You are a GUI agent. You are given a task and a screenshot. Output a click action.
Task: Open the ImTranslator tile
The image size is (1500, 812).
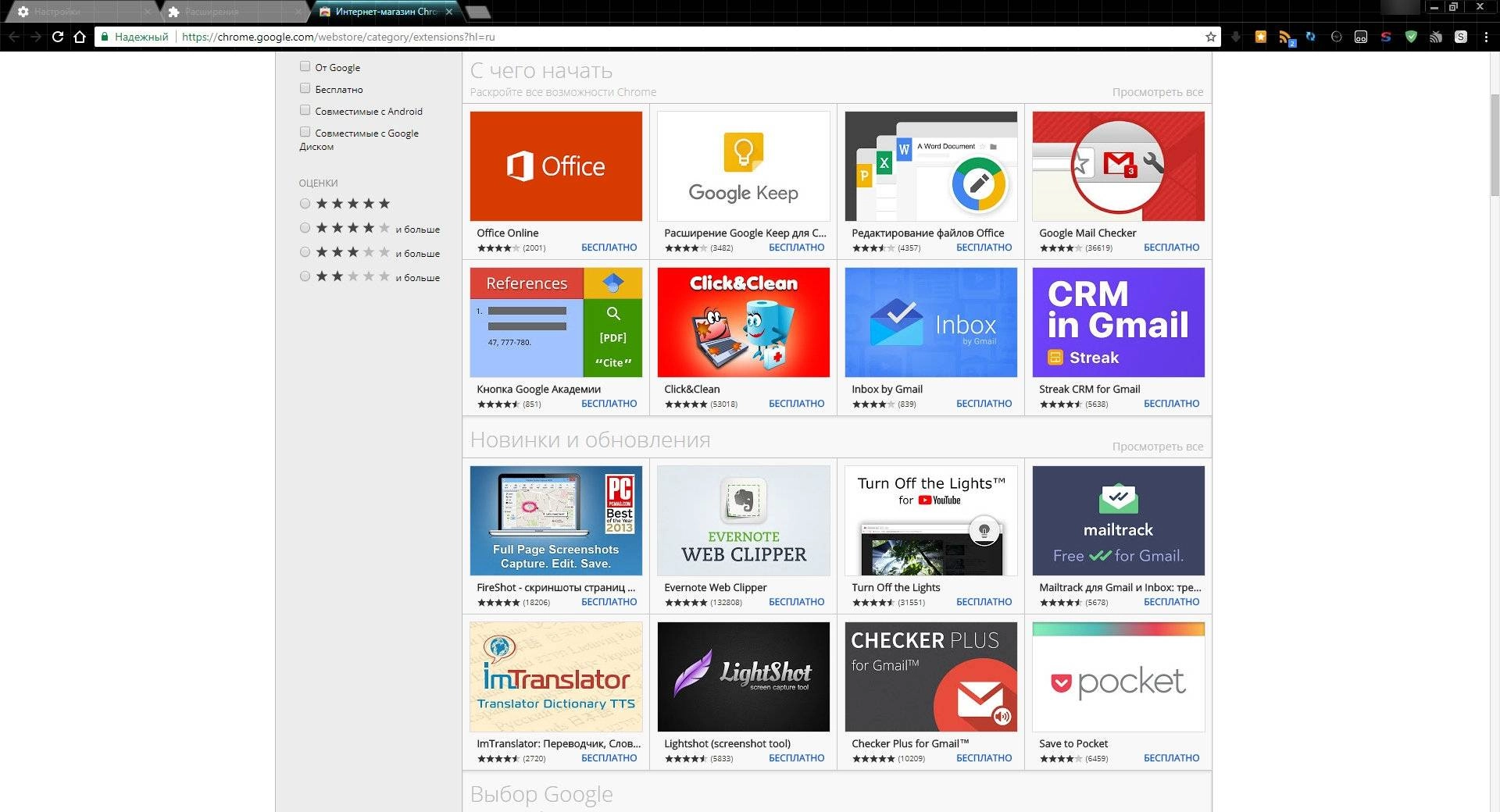point(556,677)
